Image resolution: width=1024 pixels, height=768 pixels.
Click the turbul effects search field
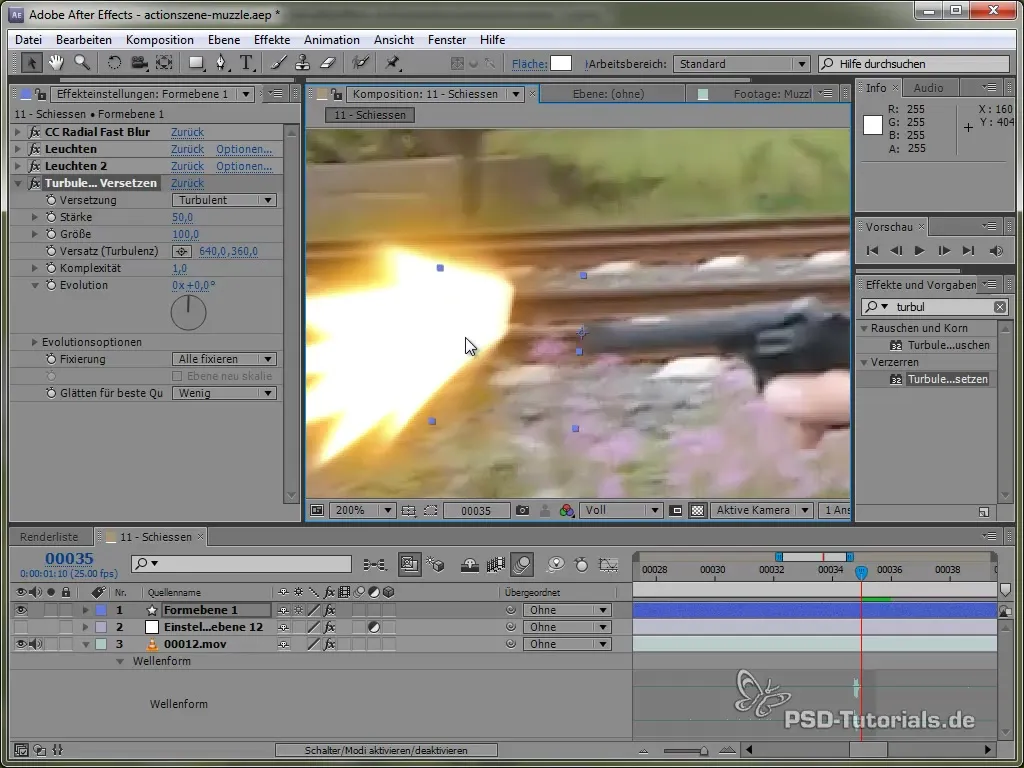point(934,307)
